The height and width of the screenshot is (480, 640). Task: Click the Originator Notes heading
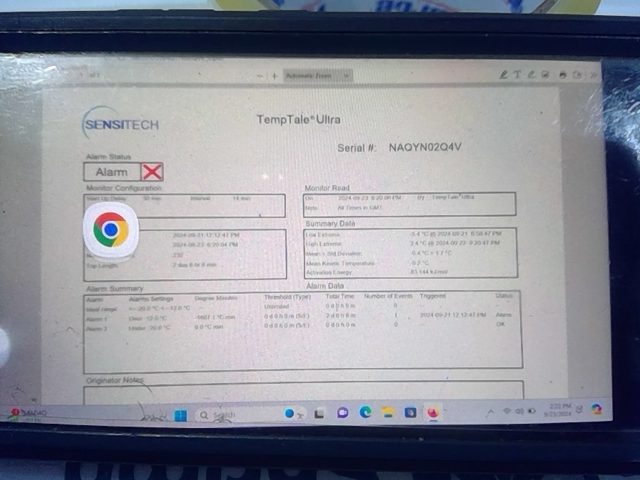(115, 380)
